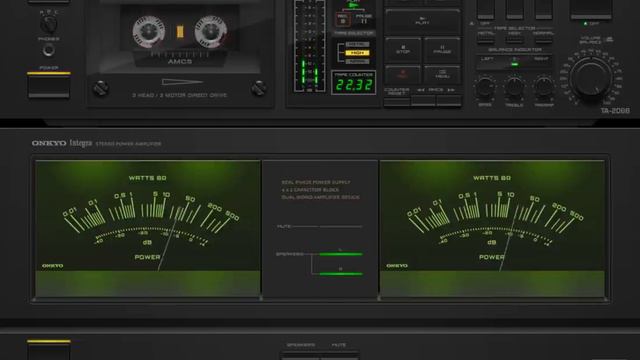Adjust the TREBLE knob
The height and width of the screenshot is (360, 640).
coord(514,87)
